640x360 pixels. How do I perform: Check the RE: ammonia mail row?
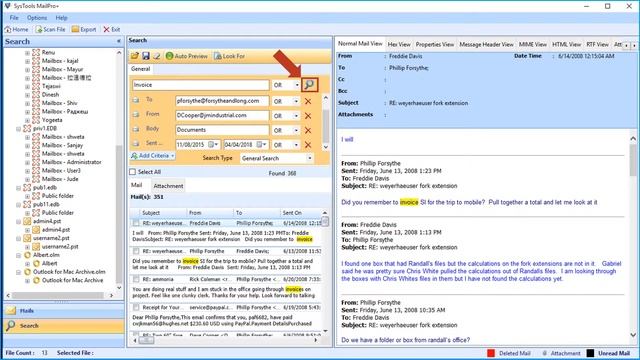(136, 279)
